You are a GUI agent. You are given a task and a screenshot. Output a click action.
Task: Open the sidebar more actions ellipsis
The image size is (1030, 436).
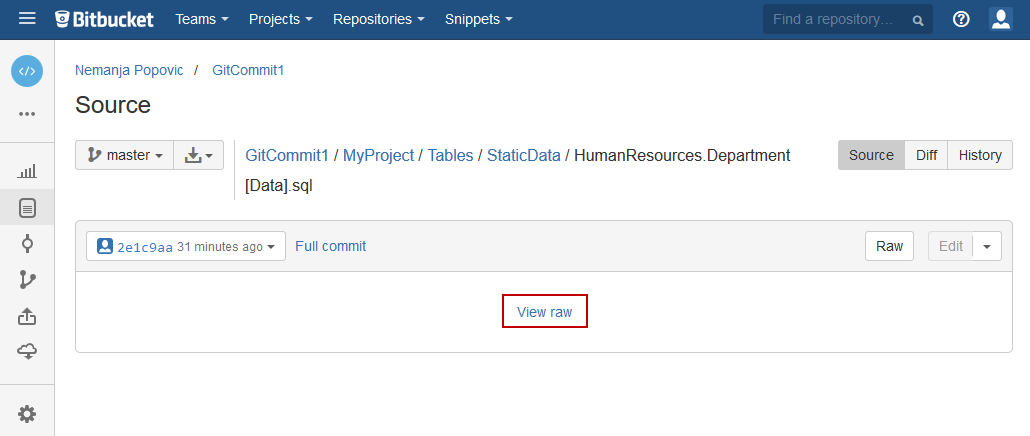(x=27, y=114)
